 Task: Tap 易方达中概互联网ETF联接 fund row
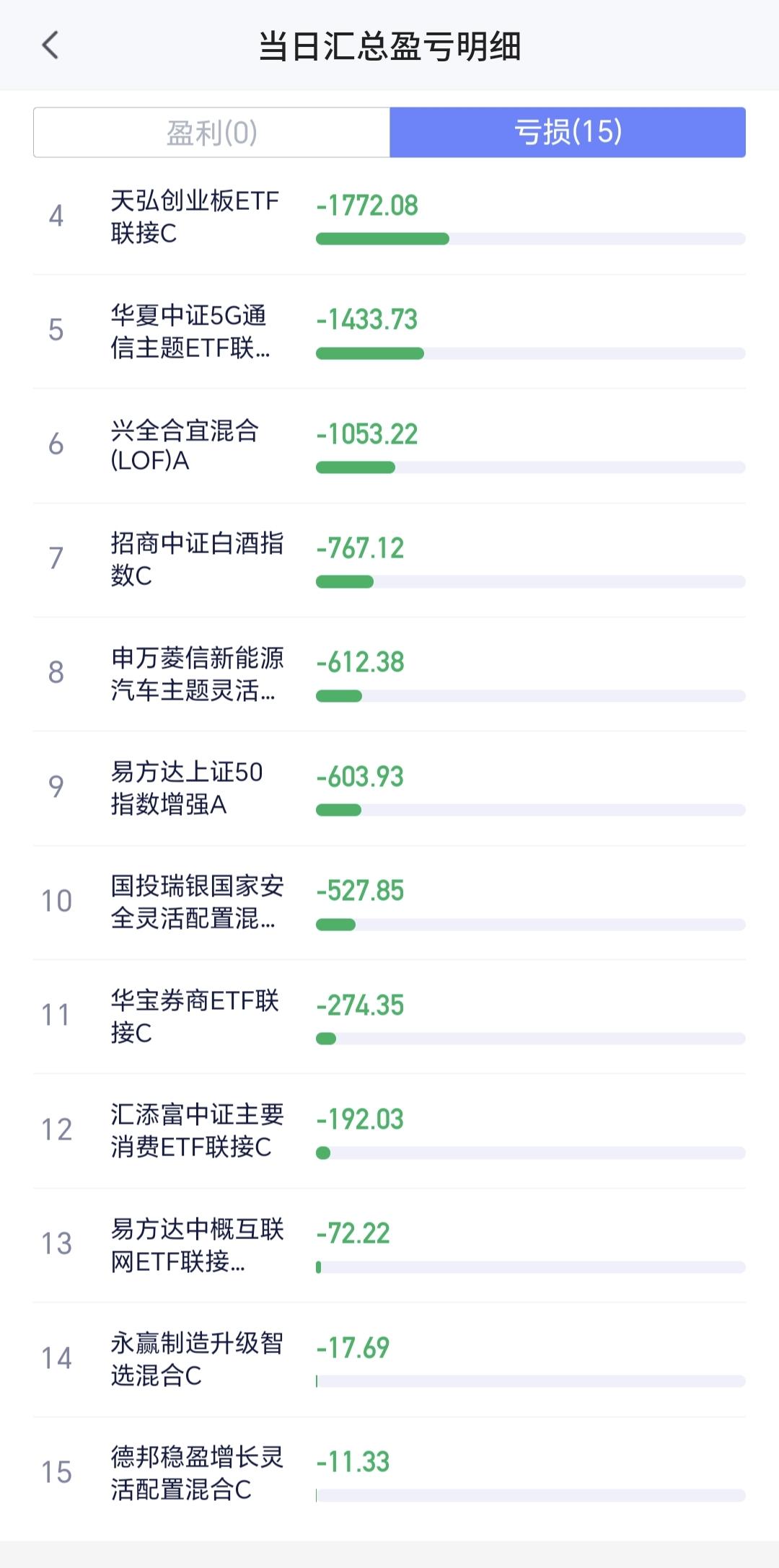[x=196, y=1244]
